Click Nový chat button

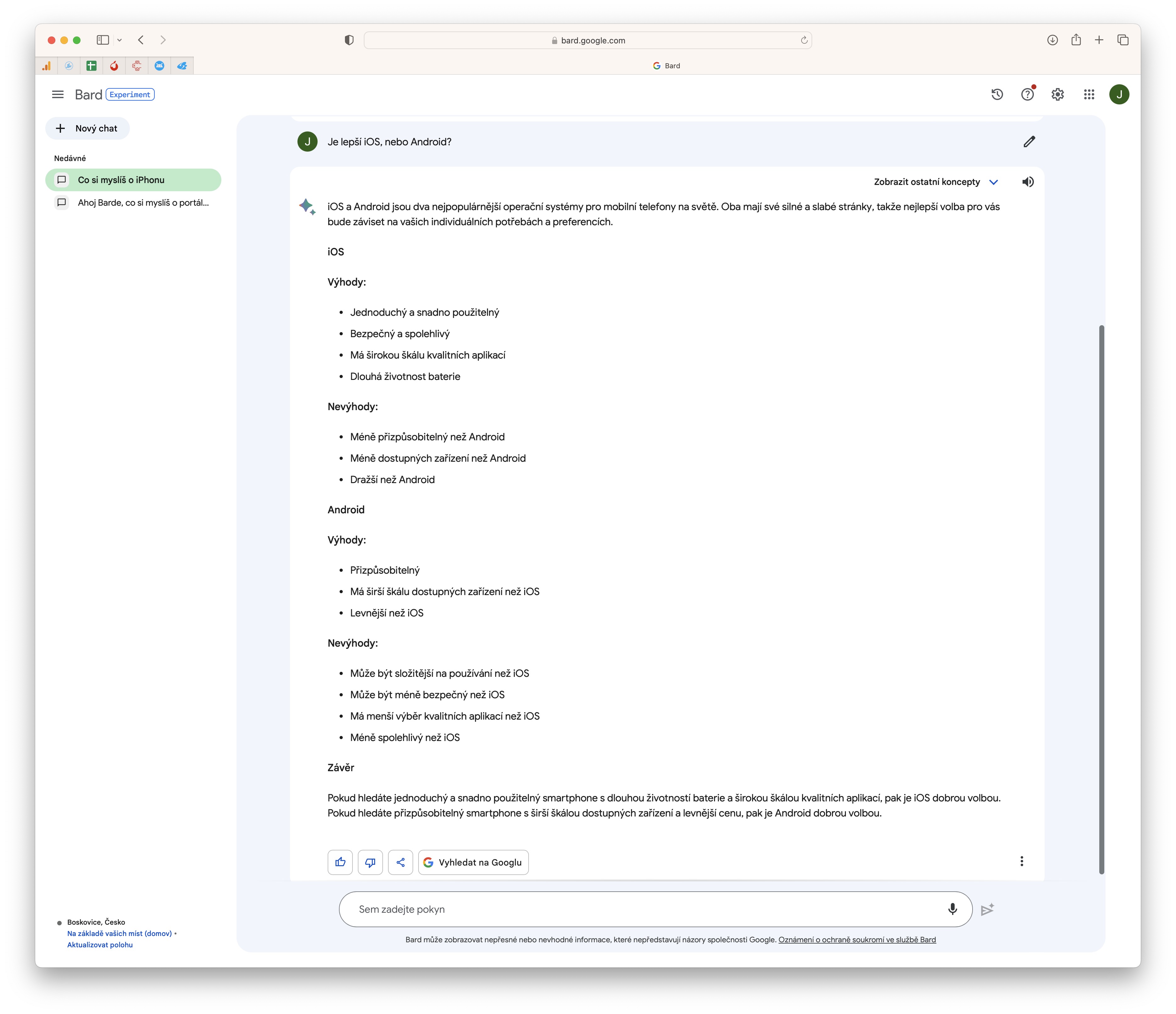pos(87,128)
